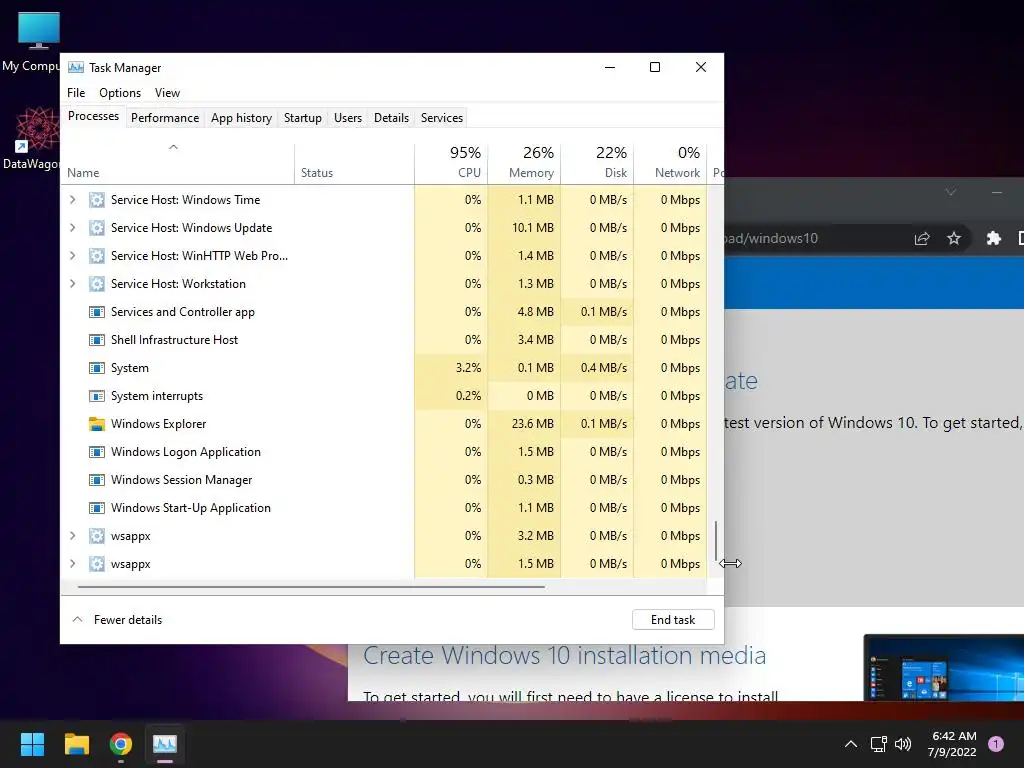The image size is (1024, 768).
Task: Sort by the 95% CPU column header
Action: point(451,163)
